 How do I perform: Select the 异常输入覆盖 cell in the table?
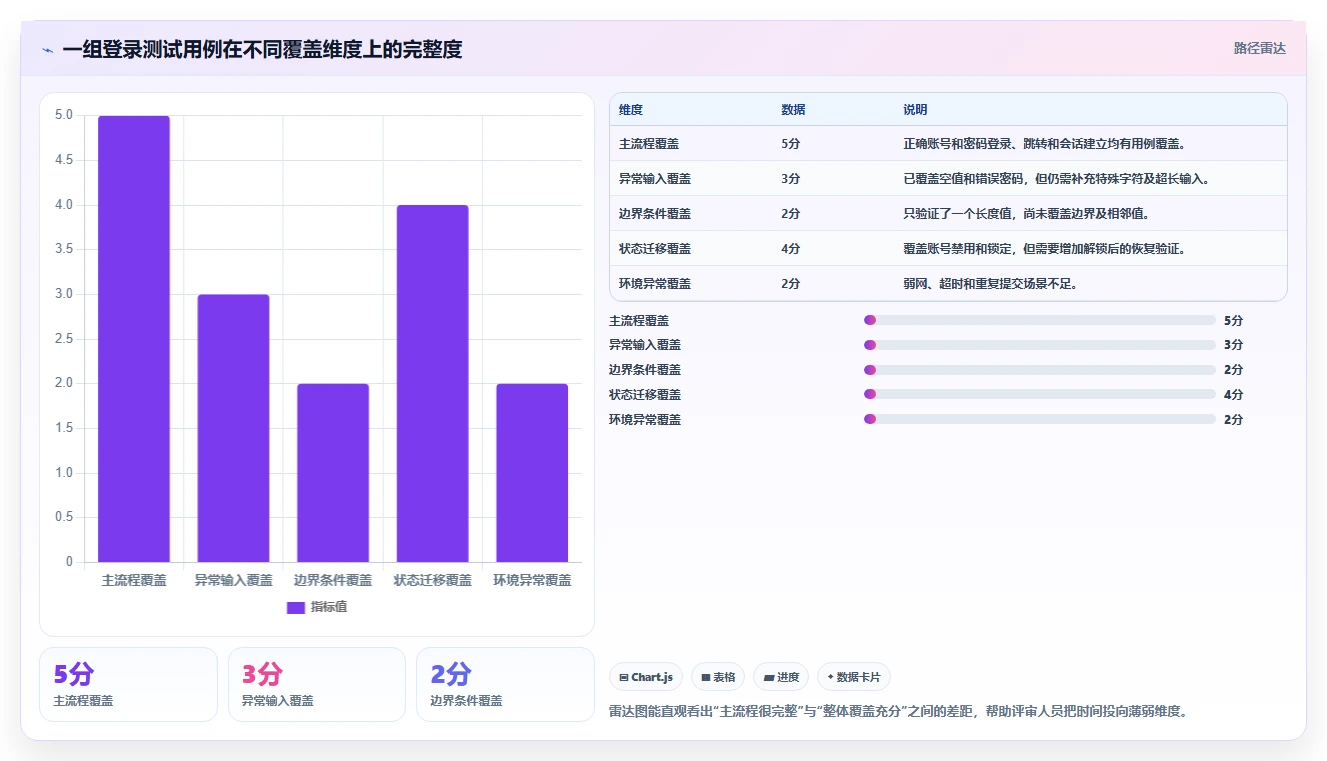tap(655, 179)
